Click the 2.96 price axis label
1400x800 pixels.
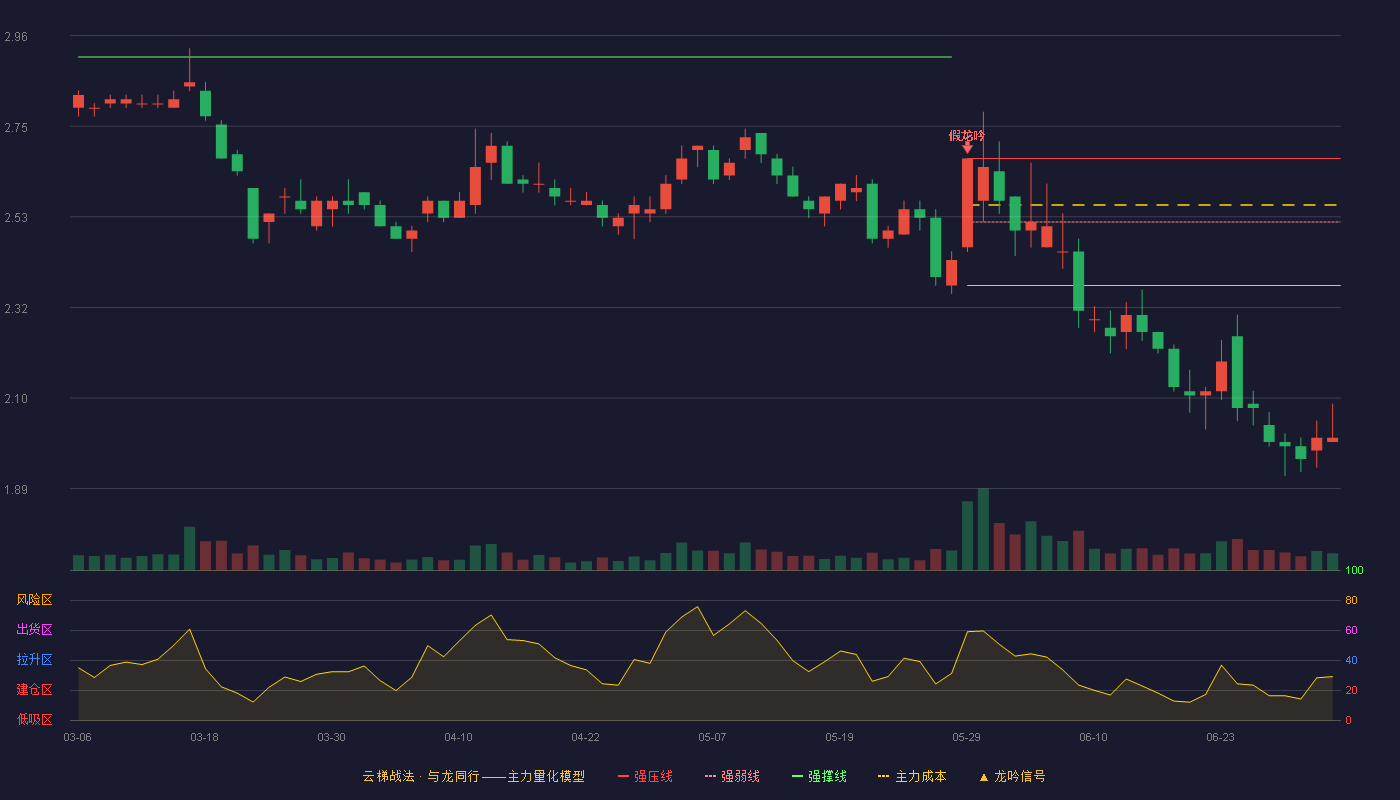click(x=16, y=37)
